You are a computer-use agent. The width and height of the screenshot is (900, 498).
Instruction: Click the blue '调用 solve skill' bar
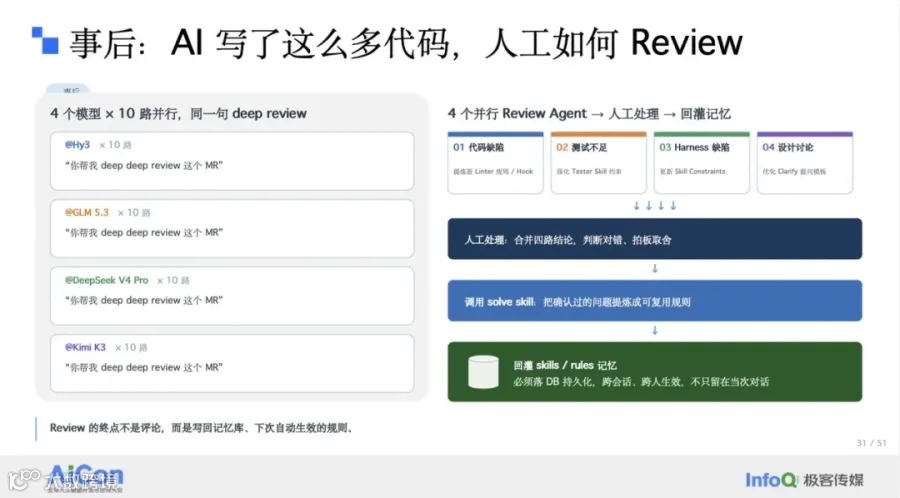(x=655, y=301)
